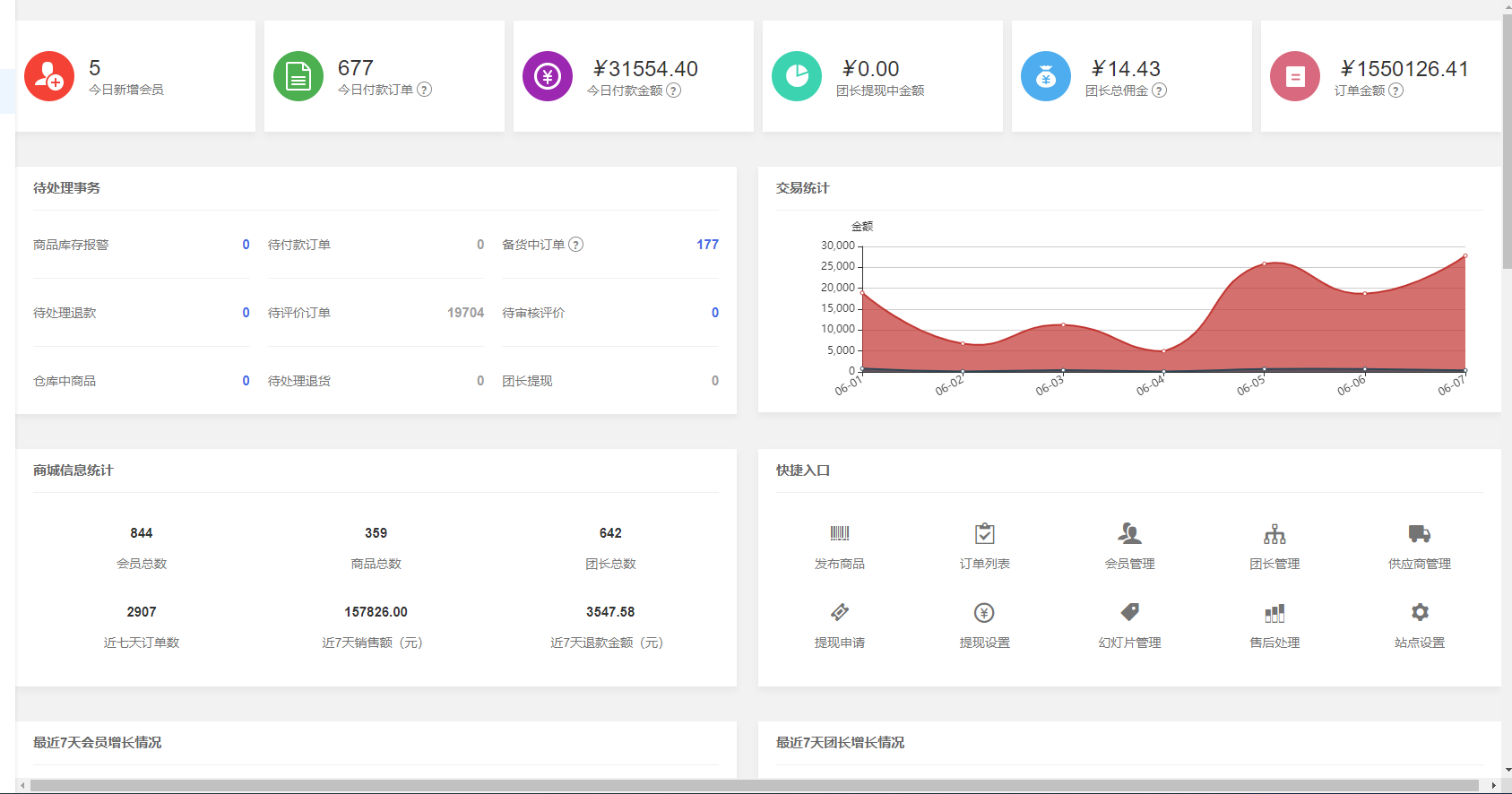Image resolution: width=1512 pixels, height=794 pixels.
Task: Click the 359 商品总数 figure
Action: [376, 533]
